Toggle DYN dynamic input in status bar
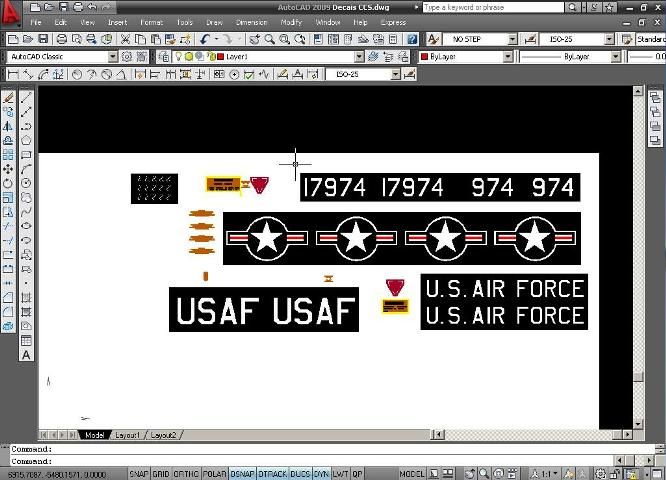 pyautogui.click(x=321, y=474)
